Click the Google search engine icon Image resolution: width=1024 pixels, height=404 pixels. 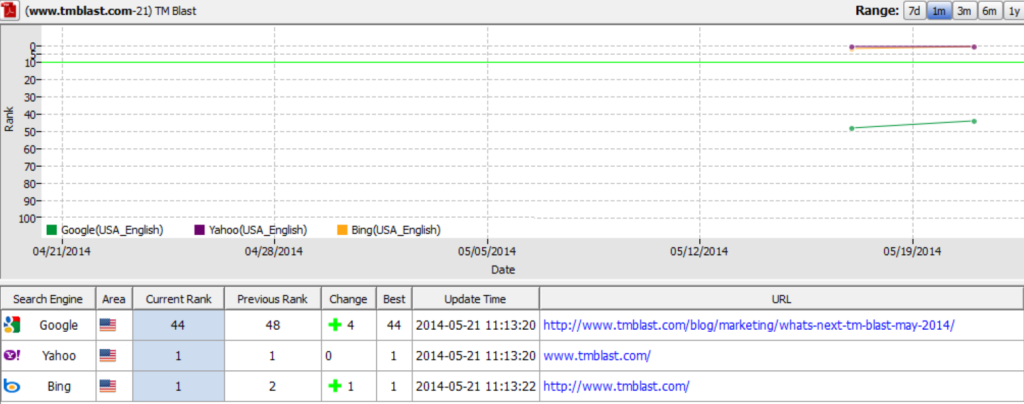pyautogui.click(x=12, y=325)
